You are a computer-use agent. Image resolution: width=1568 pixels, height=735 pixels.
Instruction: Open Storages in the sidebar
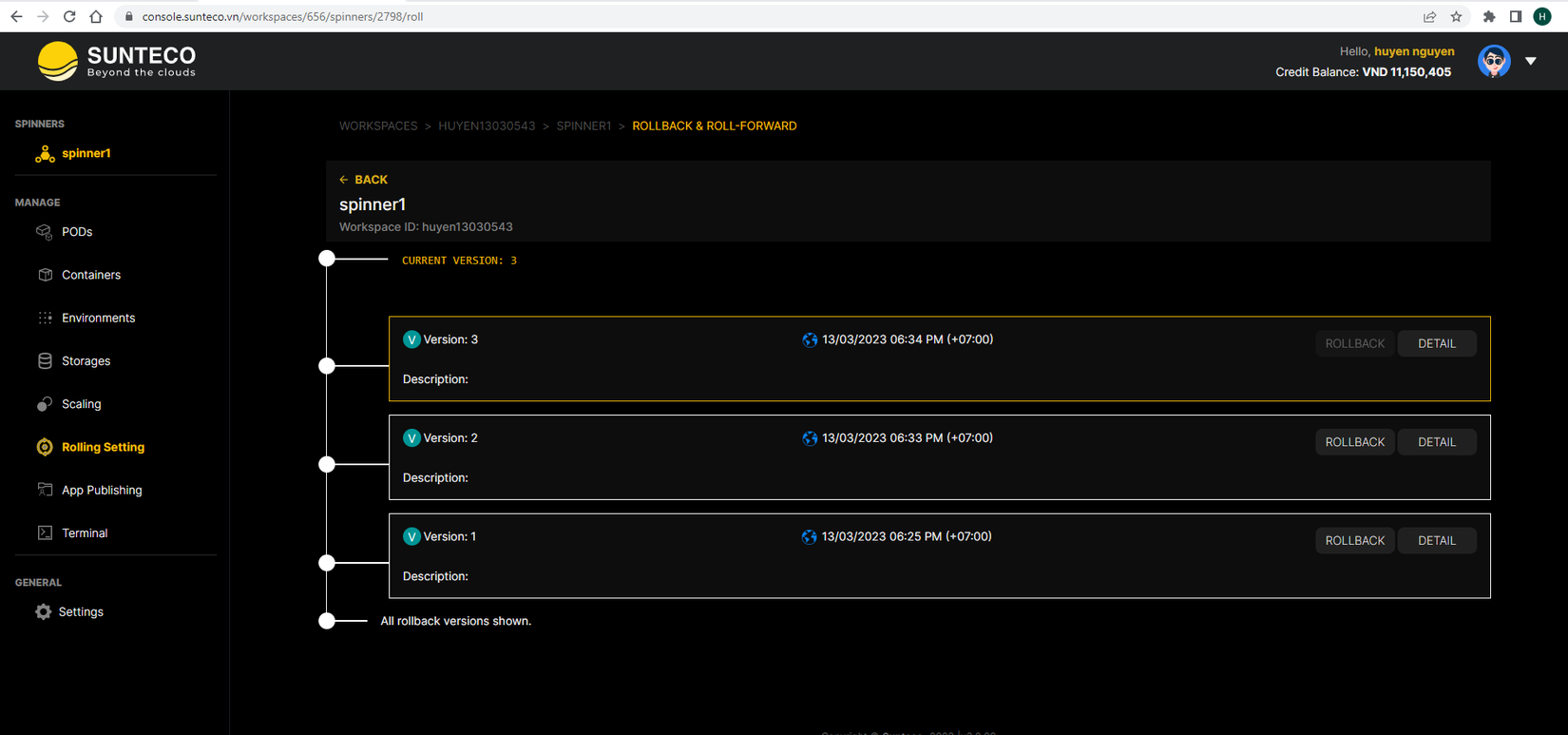(86, 361)
